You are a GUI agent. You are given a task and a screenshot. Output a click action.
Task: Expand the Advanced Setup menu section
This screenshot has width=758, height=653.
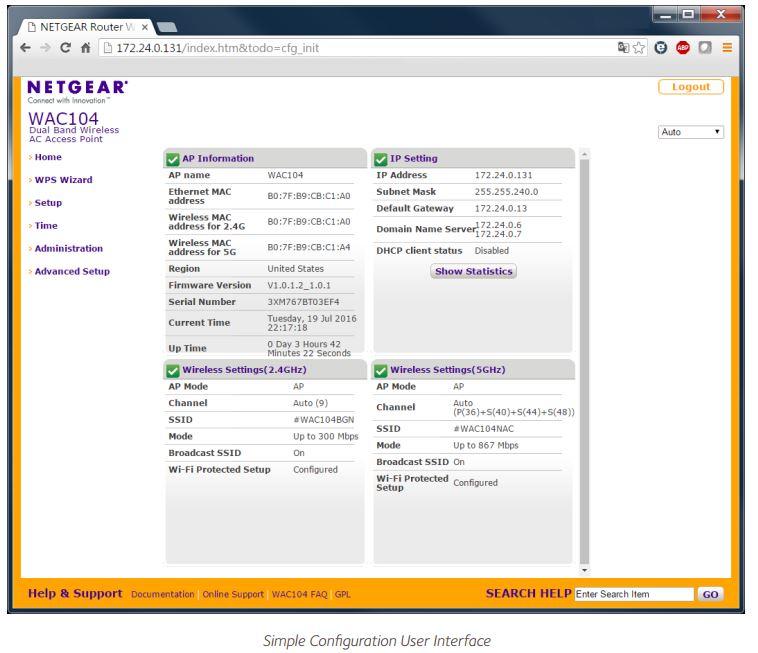(71, 271)
